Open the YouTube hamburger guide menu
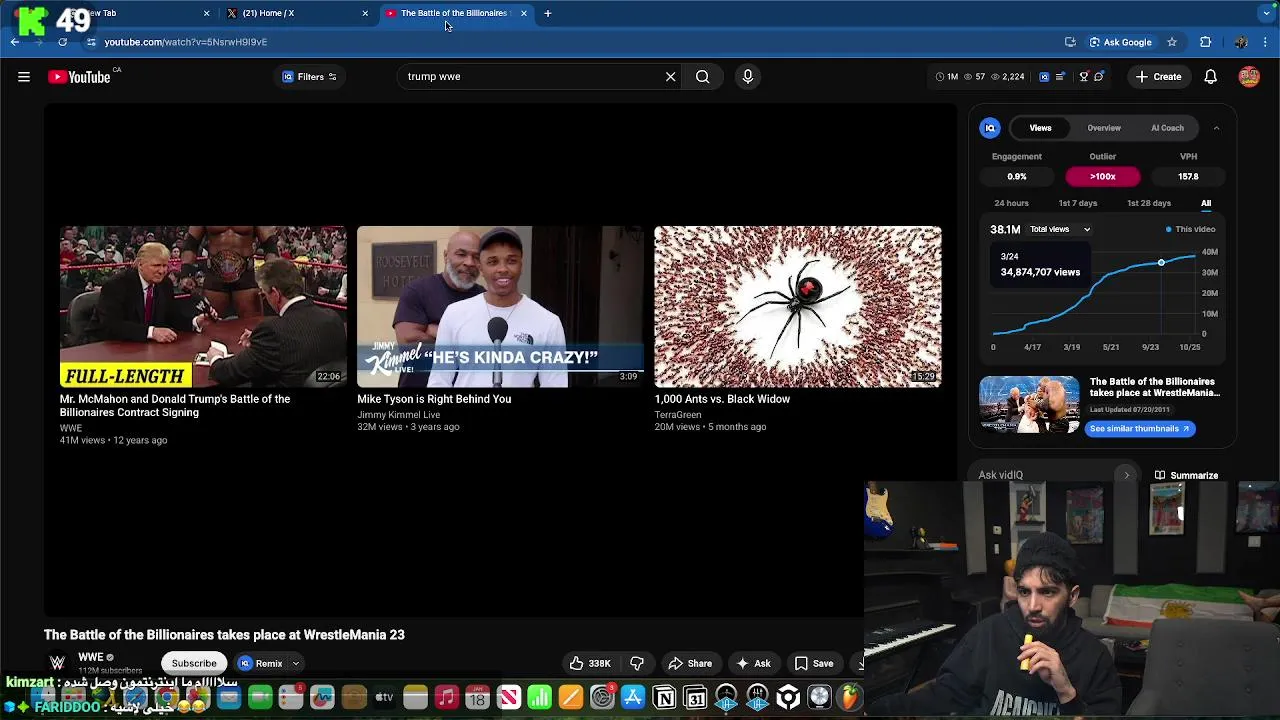 (x=24, y=77)
